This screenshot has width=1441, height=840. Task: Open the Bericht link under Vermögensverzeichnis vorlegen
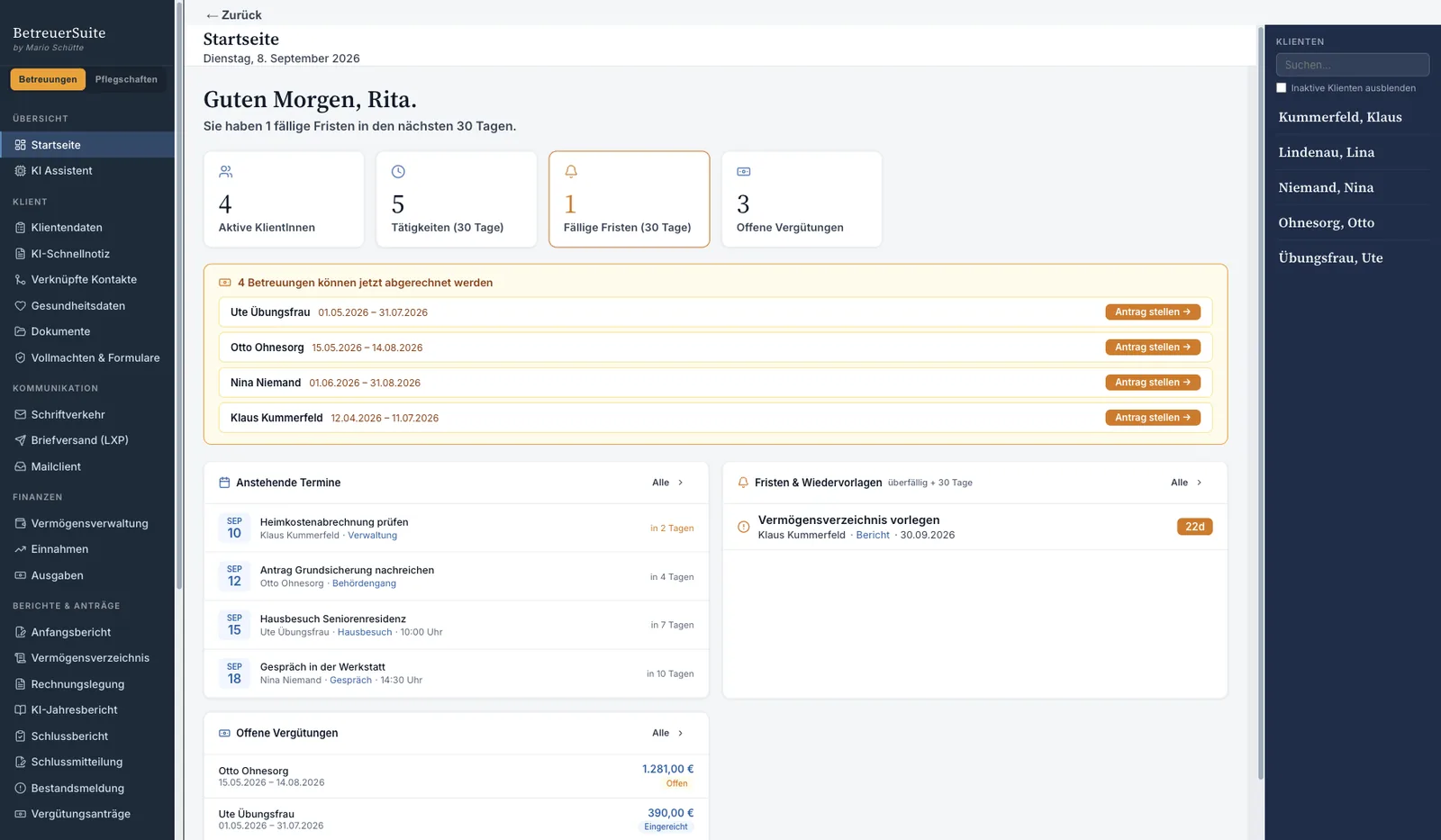pyautogui.click(x=873, y=535)
